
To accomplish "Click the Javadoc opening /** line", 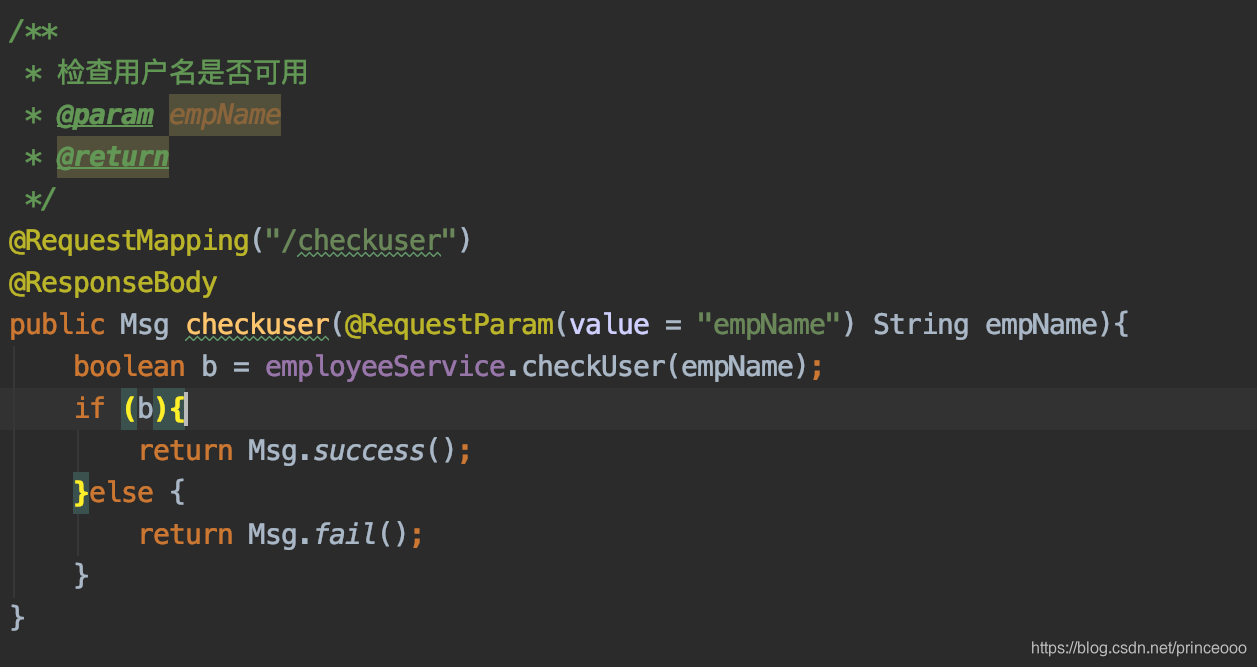I will coord(33,31).
